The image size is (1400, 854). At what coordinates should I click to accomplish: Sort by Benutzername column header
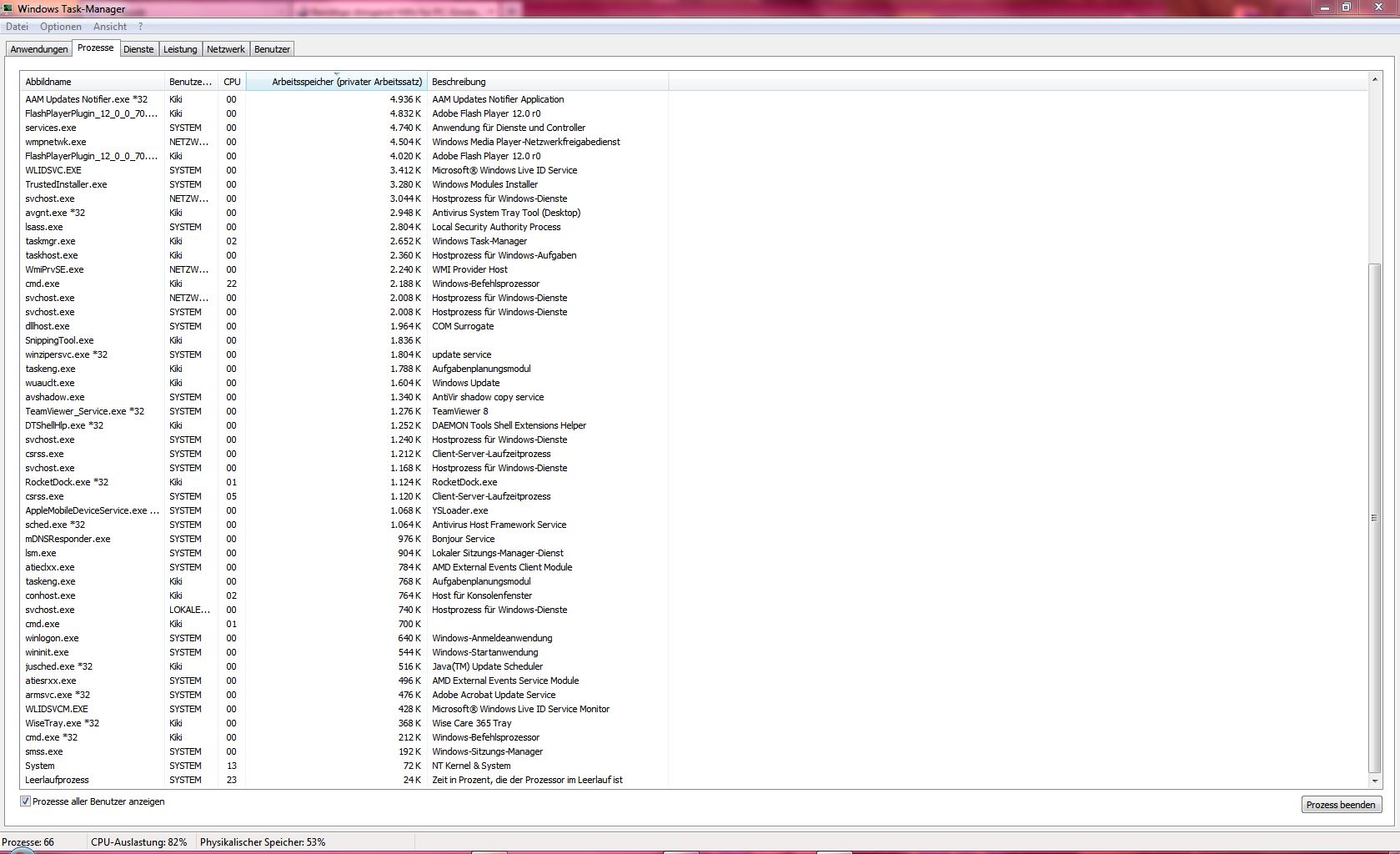pyautogui.click(x=191, y=82)
